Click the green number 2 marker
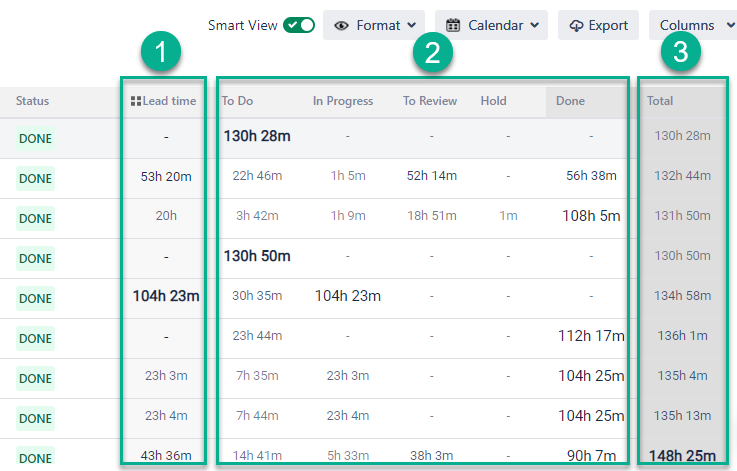737x471 pixels. click(432, 52)
